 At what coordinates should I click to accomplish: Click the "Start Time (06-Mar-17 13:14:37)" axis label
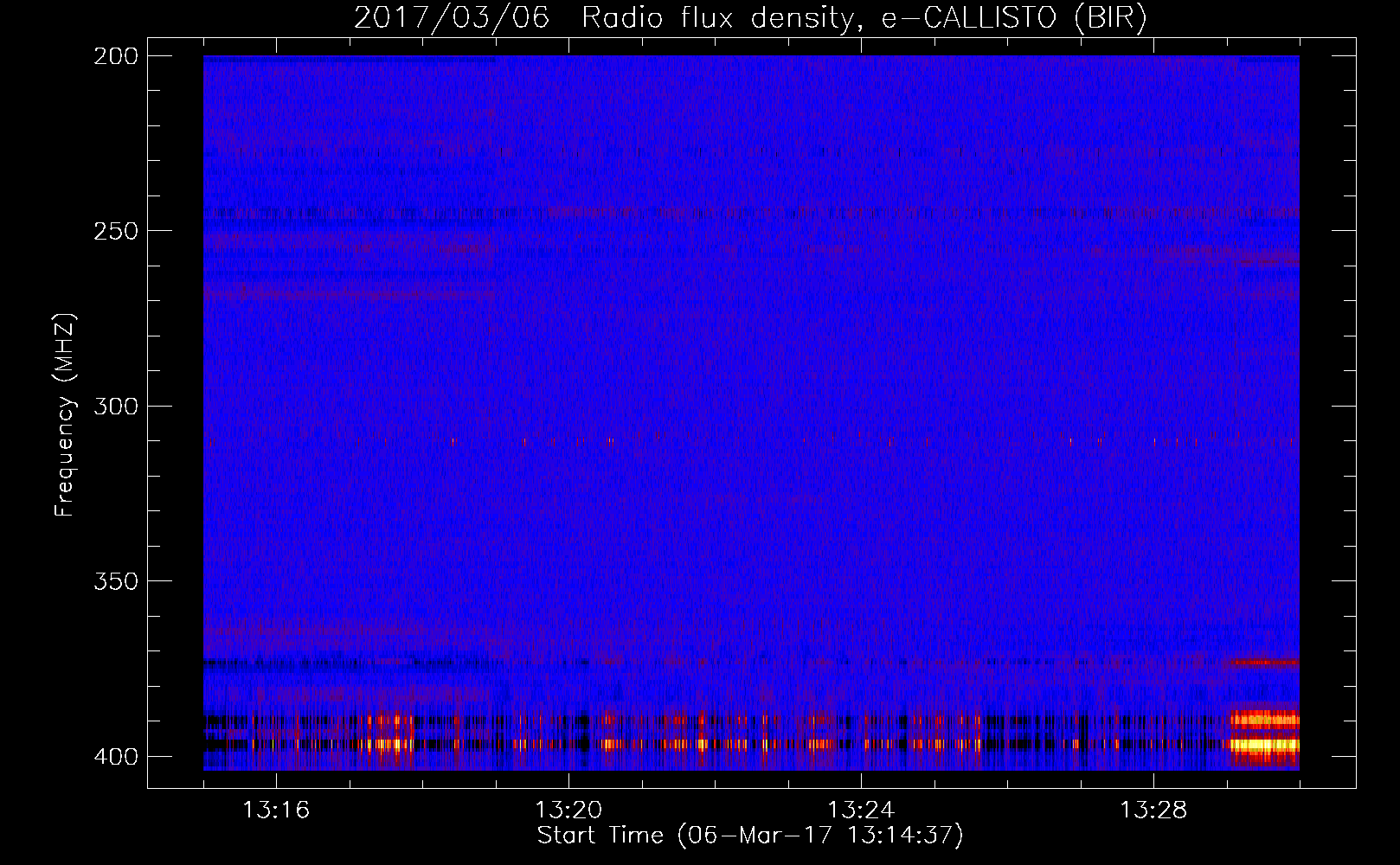click(x=750, y=836)
